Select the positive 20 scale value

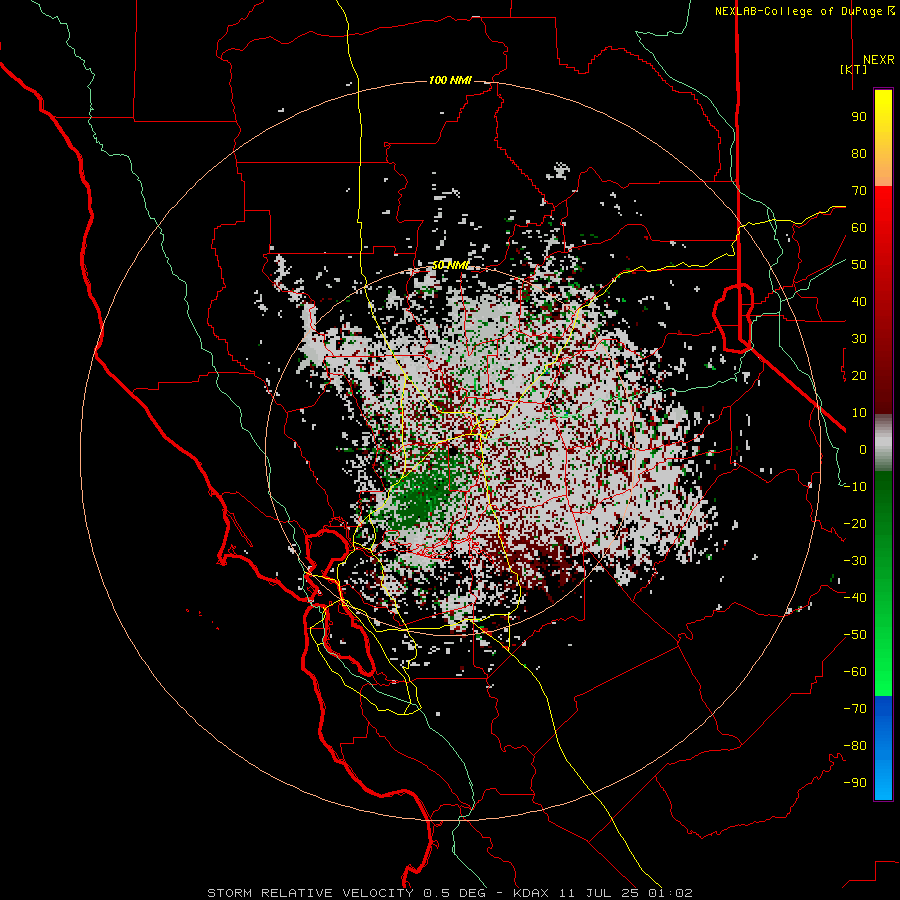(x=859, y=375)
